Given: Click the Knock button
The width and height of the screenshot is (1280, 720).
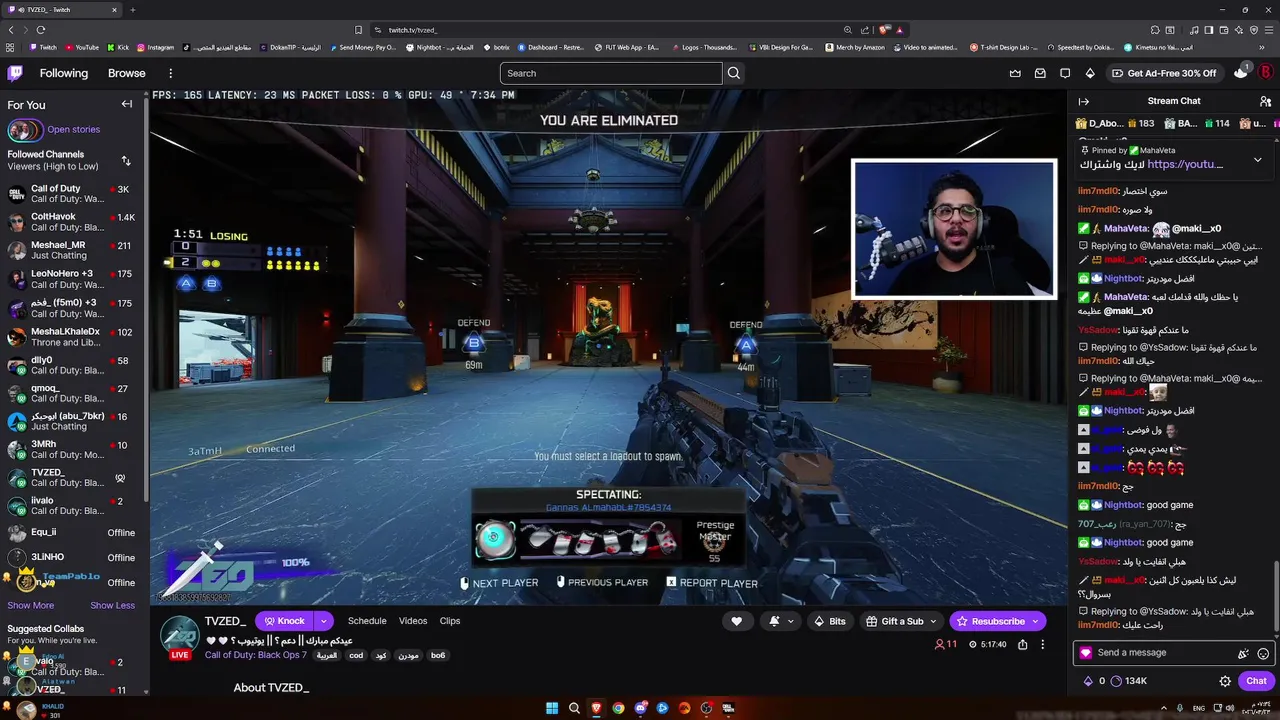Looking at the screenshot, I should [284, 621].
